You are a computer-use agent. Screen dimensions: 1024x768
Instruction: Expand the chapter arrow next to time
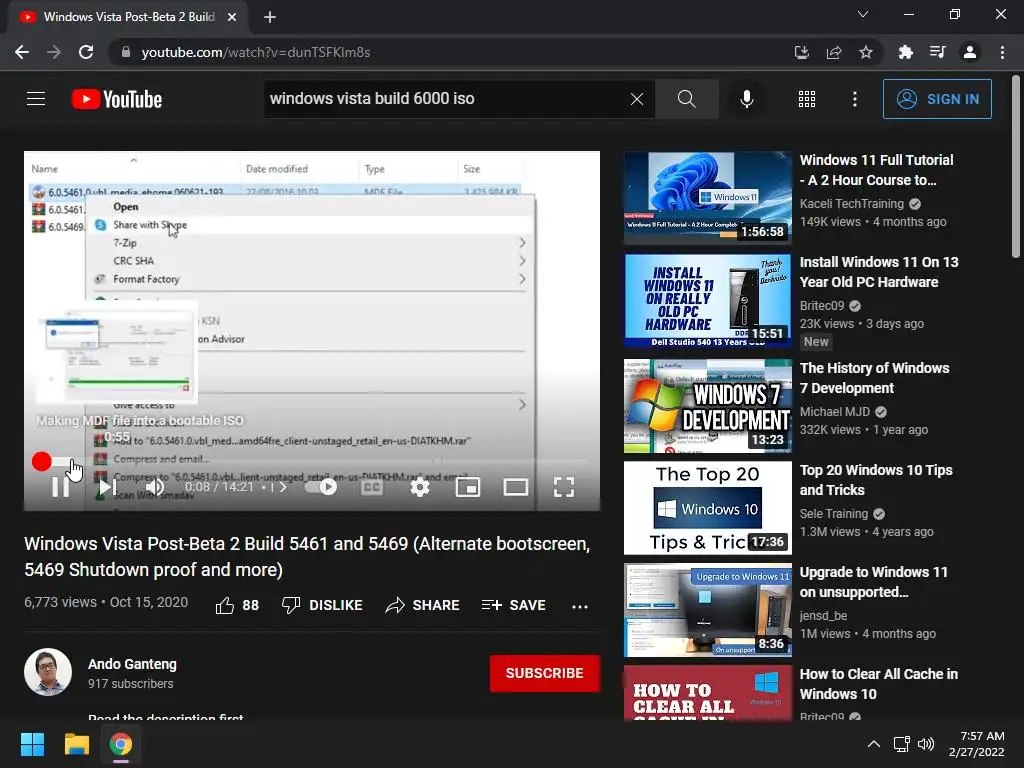[x=283, y=487]
